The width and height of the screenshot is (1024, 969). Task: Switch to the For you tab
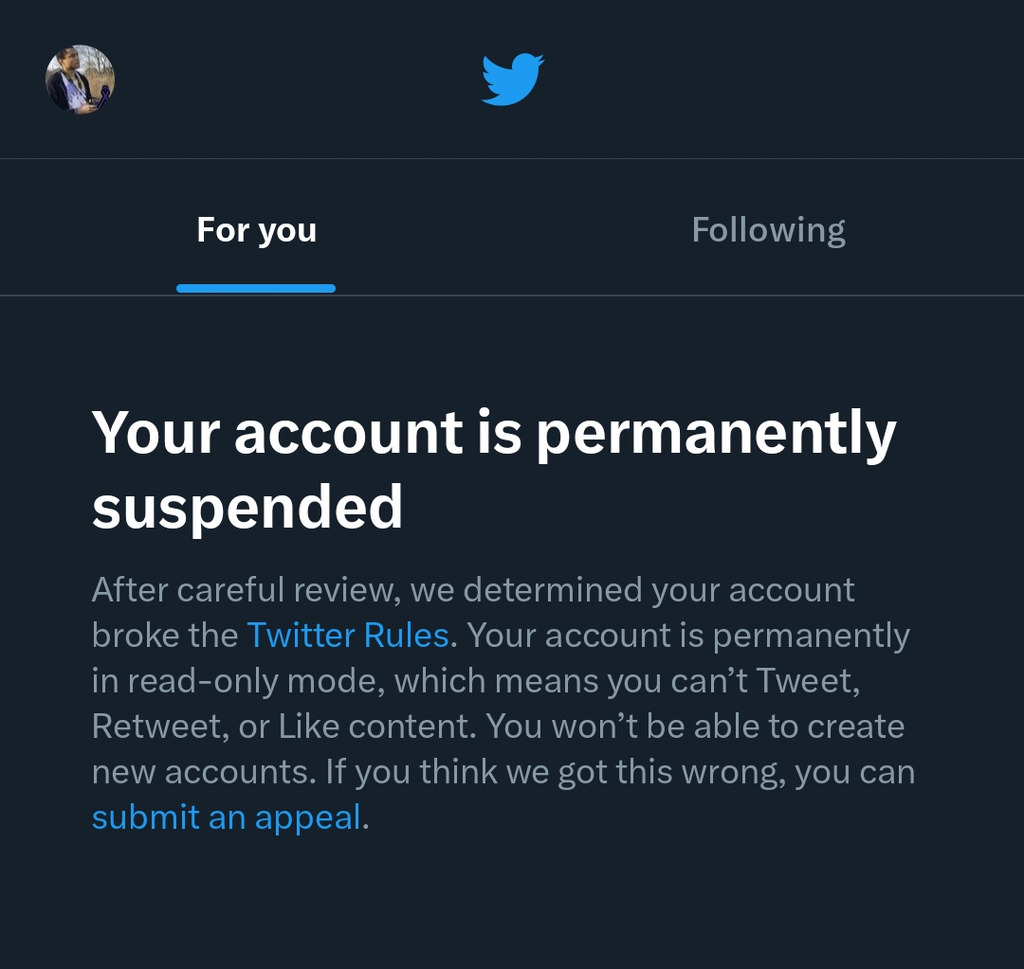[x=256, y=230]
